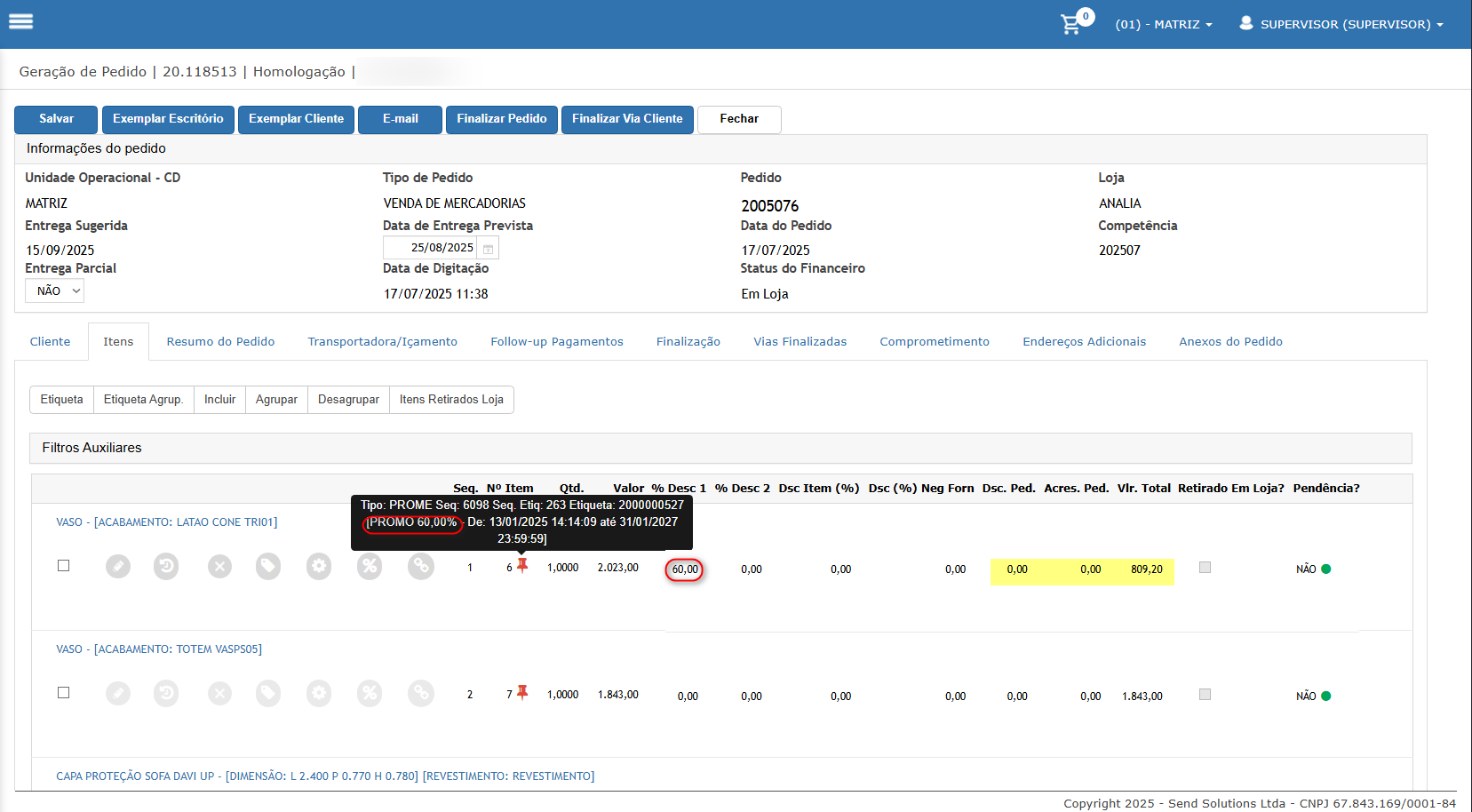Click the gear icon for item 2

click(x=319, y=693)
